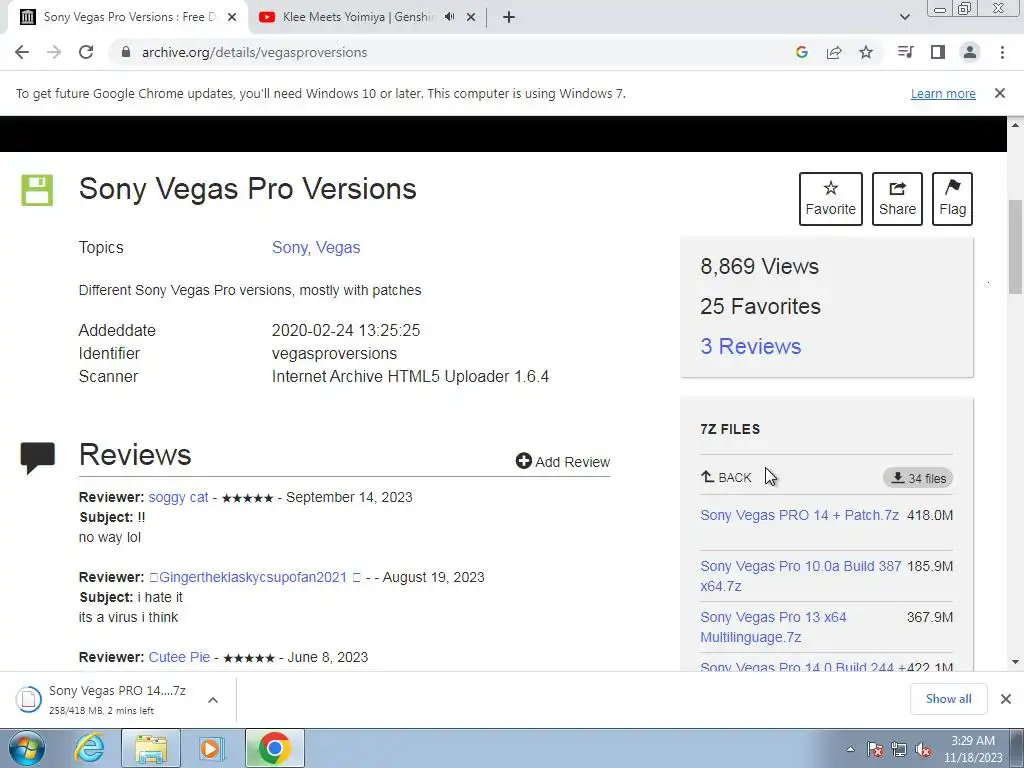This screenshot has width=1024, height=768.
Task: Click the Favorite star button
Action: 831,199
